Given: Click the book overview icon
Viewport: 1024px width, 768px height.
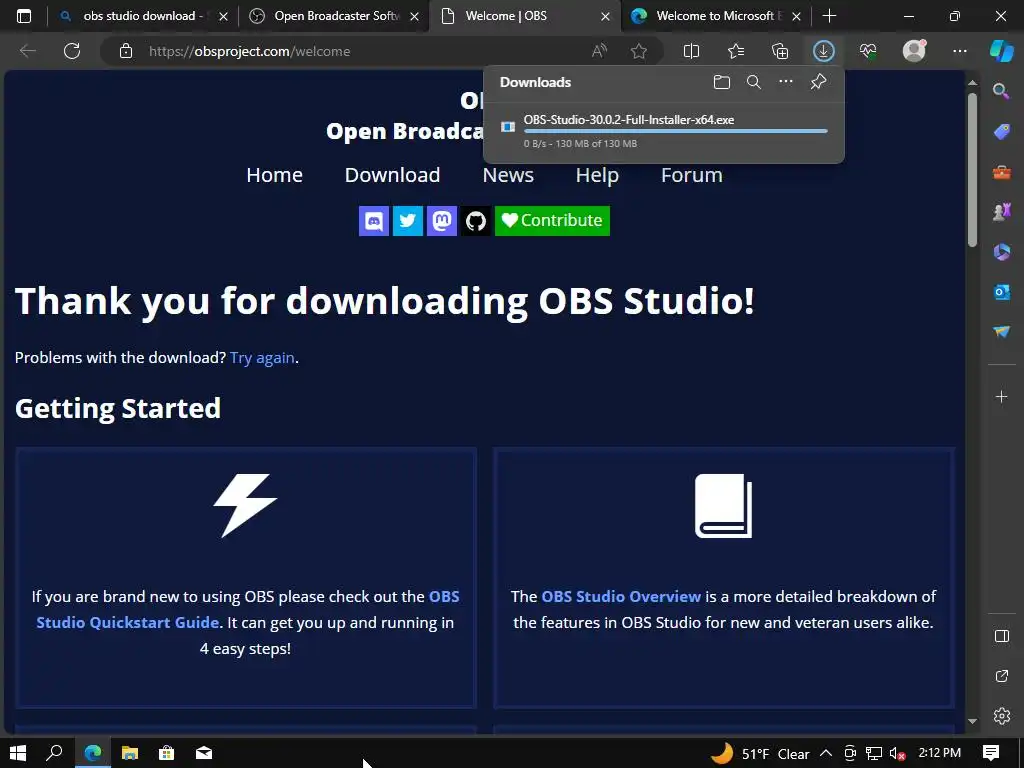Looking at the screenshot, I should tap(724, 505).
